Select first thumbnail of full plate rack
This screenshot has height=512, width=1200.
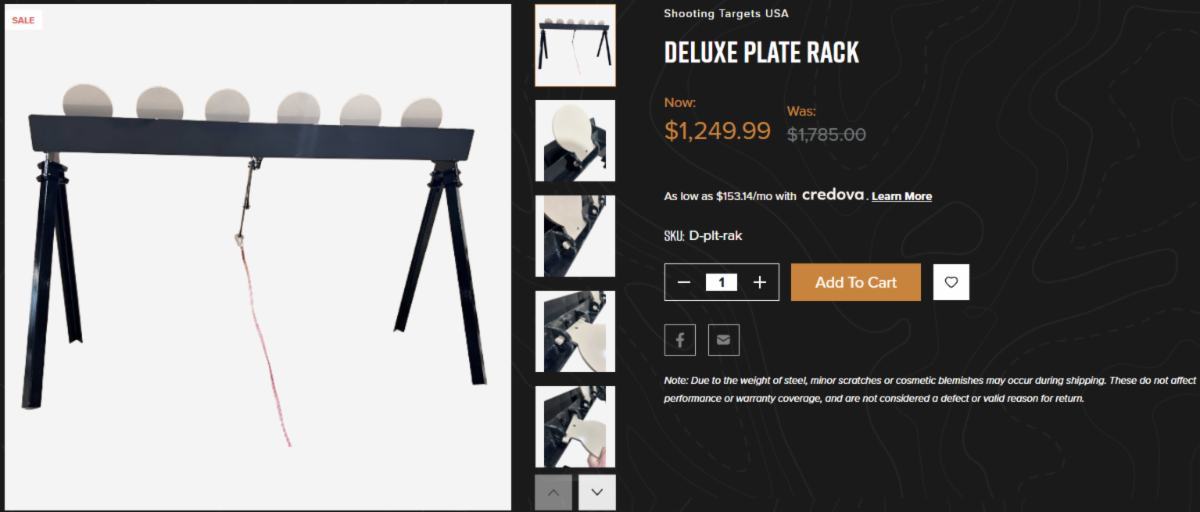coord(576,45)
